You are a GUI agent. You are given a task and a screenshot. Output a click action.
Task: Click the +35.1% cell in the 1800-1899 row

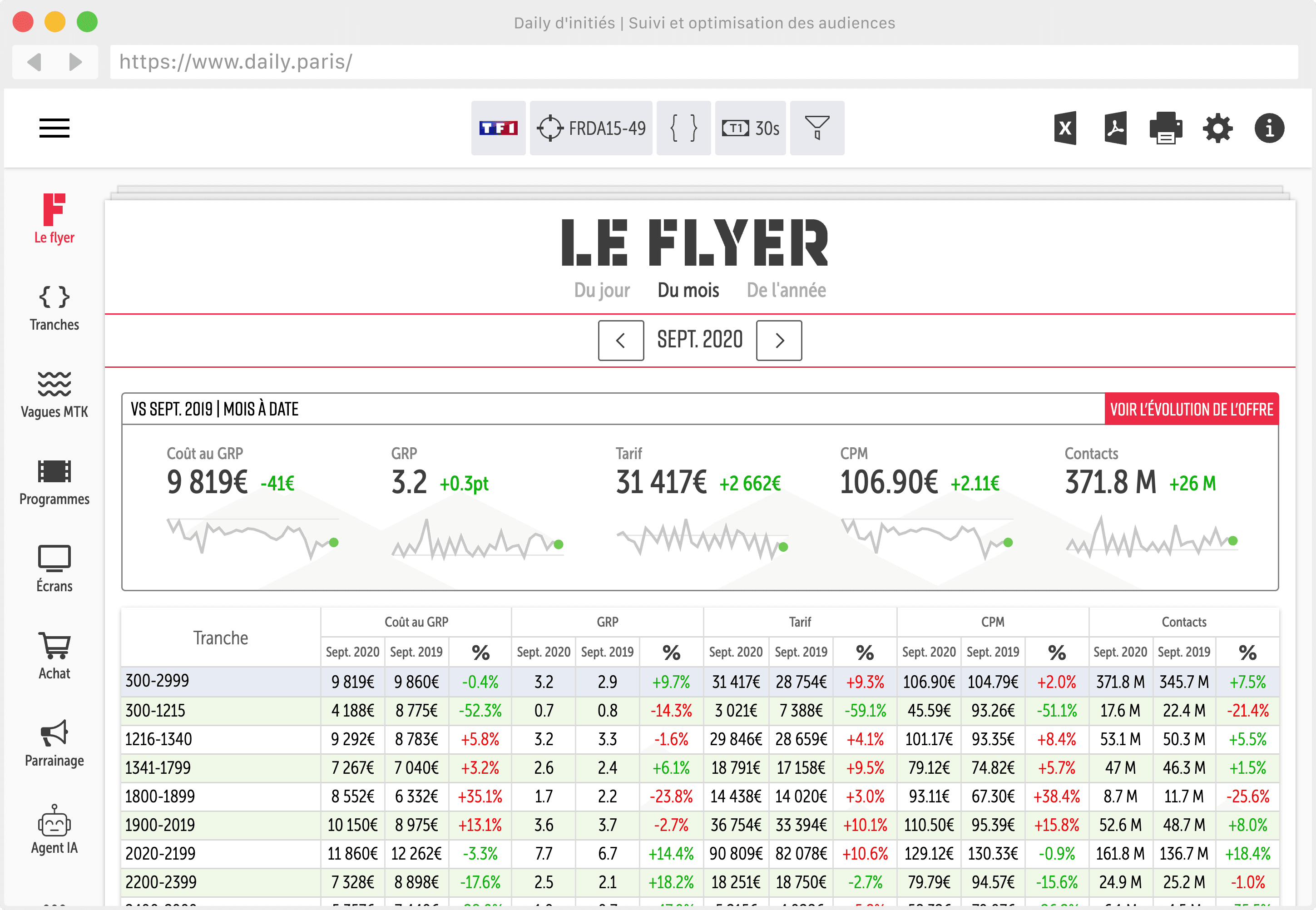tap(480, 796)
